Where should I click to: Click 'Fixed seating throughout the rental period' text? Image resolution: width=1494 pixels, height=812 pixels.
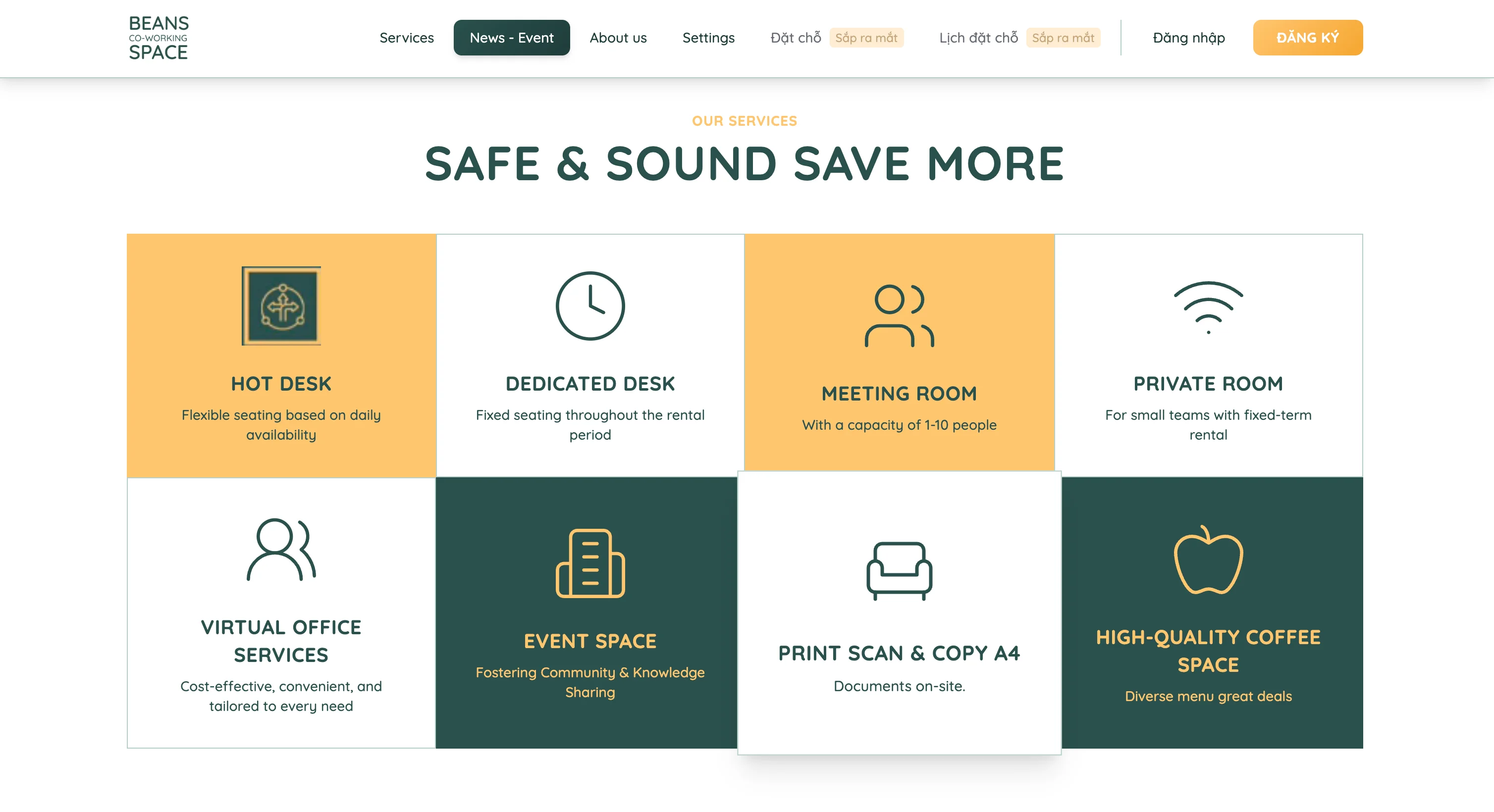pyautogui.click(x=590, y=425)
